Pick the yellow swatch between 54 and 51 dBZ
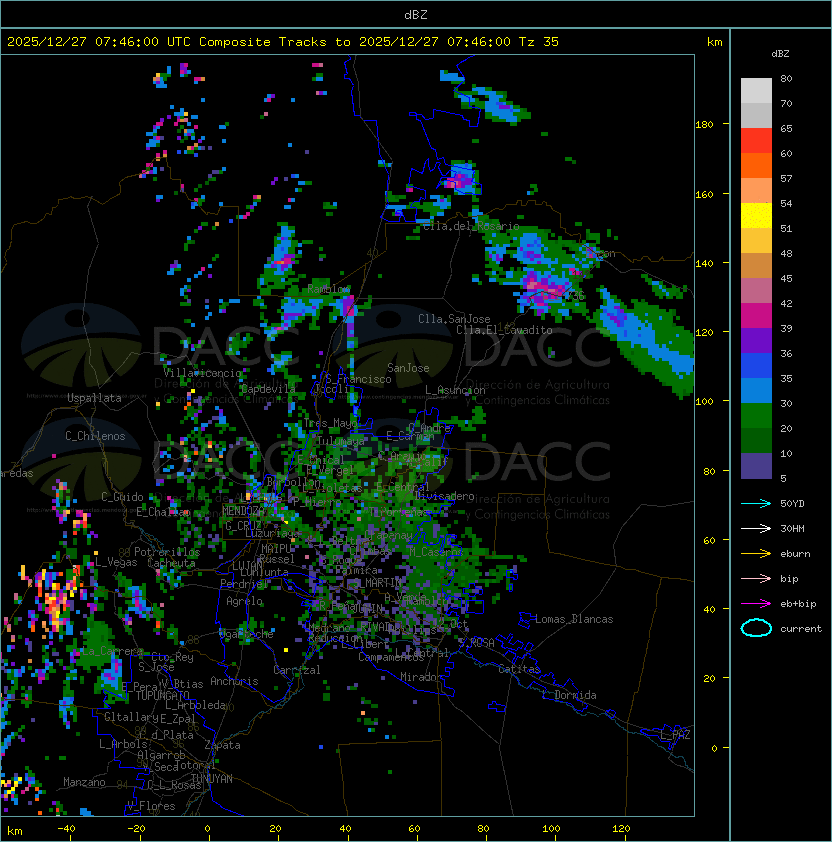 click(756, 216)
